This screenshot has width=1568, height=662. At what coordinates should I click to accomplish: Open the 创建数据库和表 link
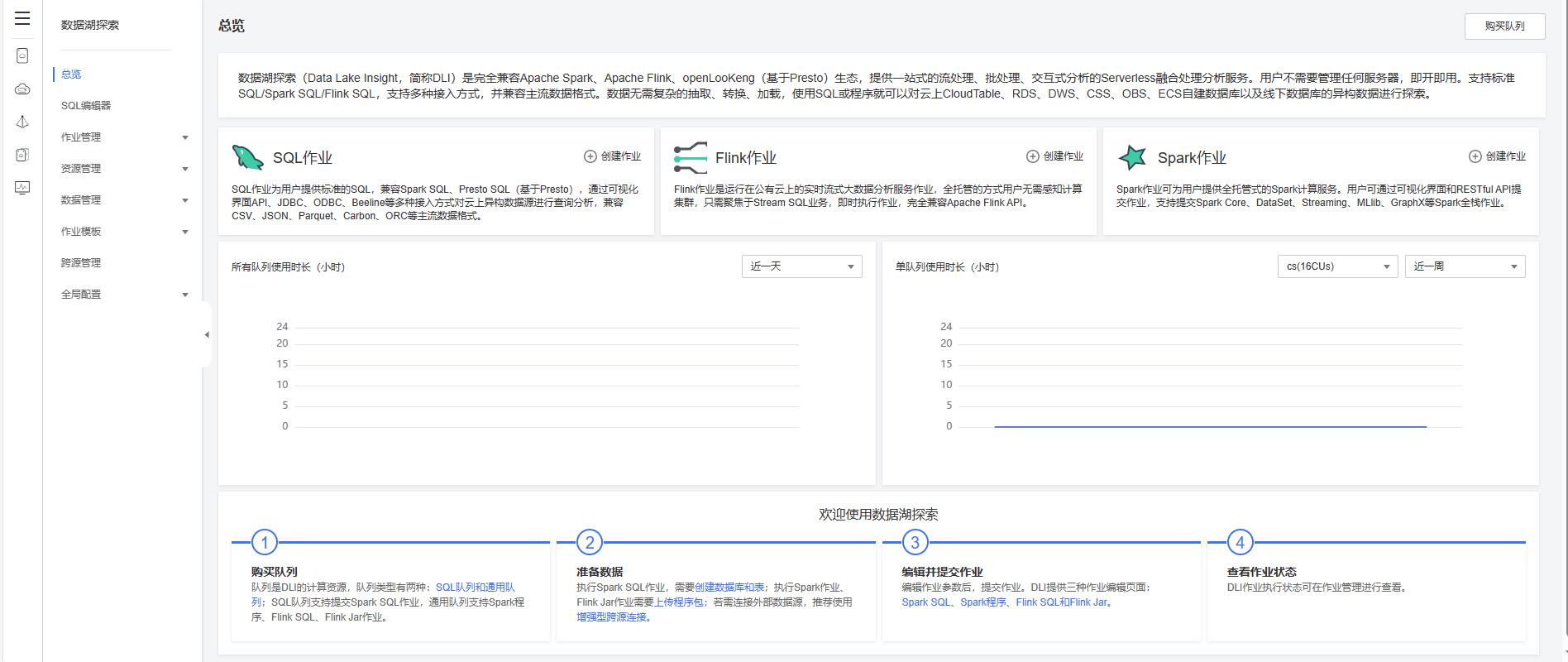click(730, 588)
